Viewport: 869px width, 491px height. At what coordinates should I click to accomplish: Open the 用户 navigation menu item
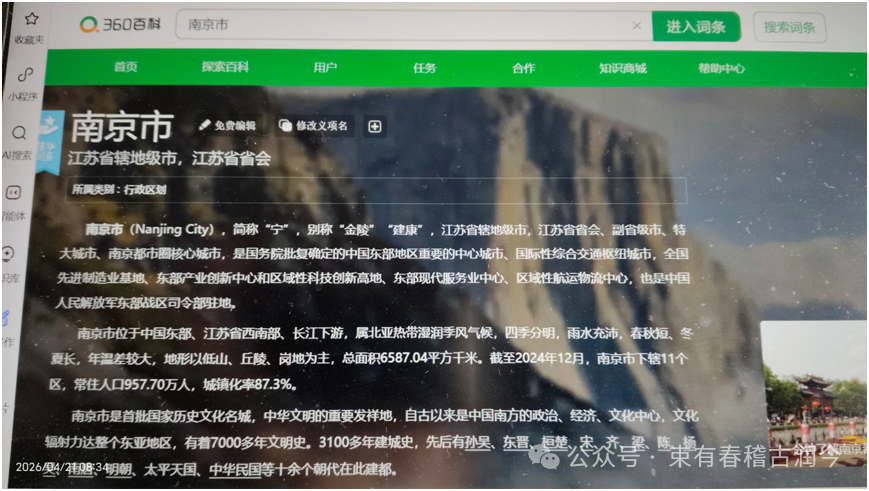click(325, 68)
